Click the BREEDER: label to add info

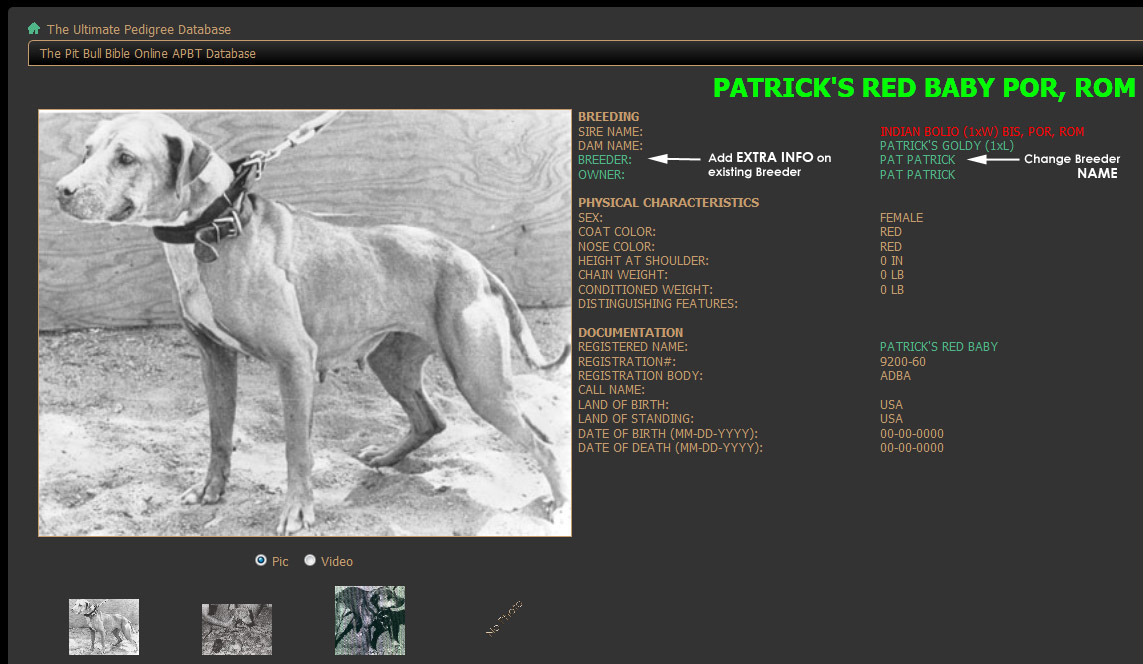pyautogui.click(x=605, y=160)
